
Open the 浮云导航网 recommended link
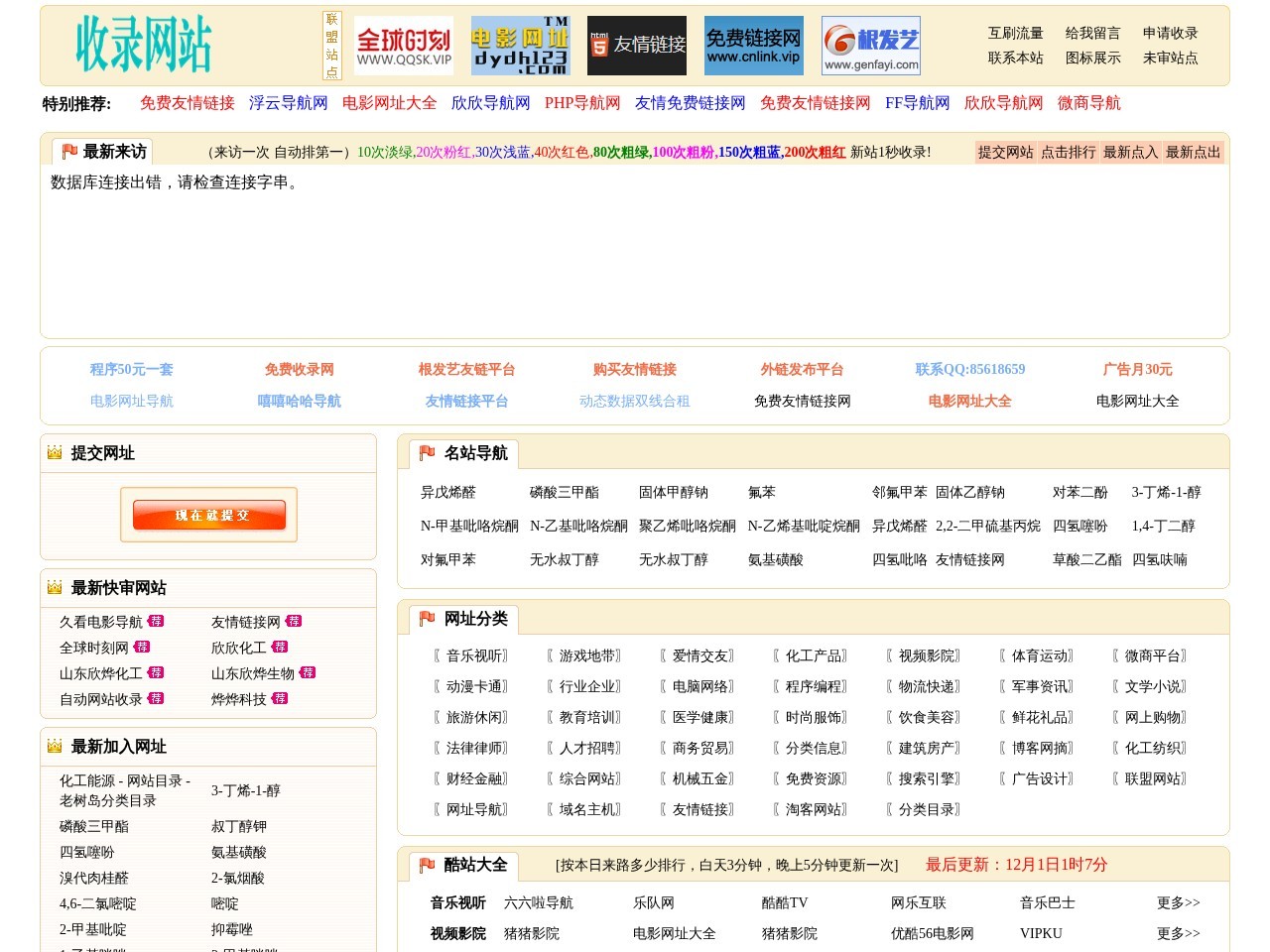[288, 102]
